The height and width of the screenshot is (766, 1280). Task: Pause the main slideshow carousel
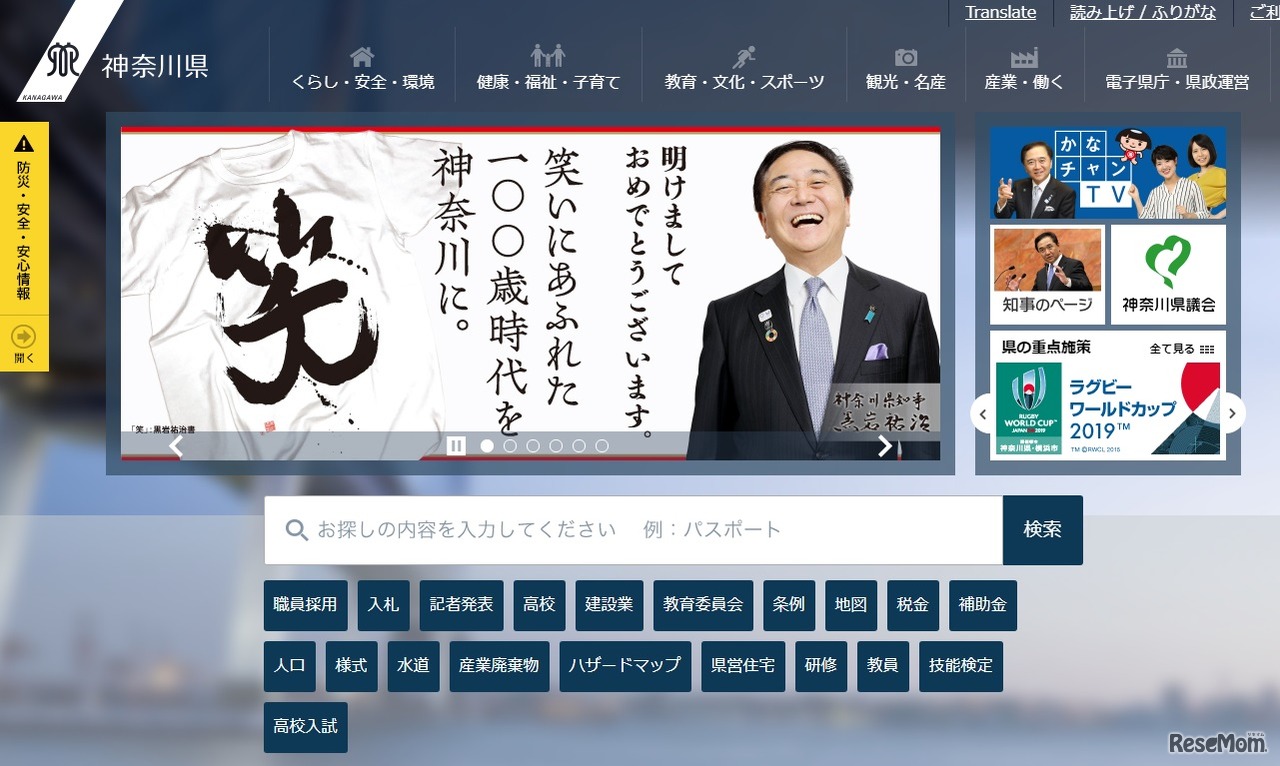456,446
